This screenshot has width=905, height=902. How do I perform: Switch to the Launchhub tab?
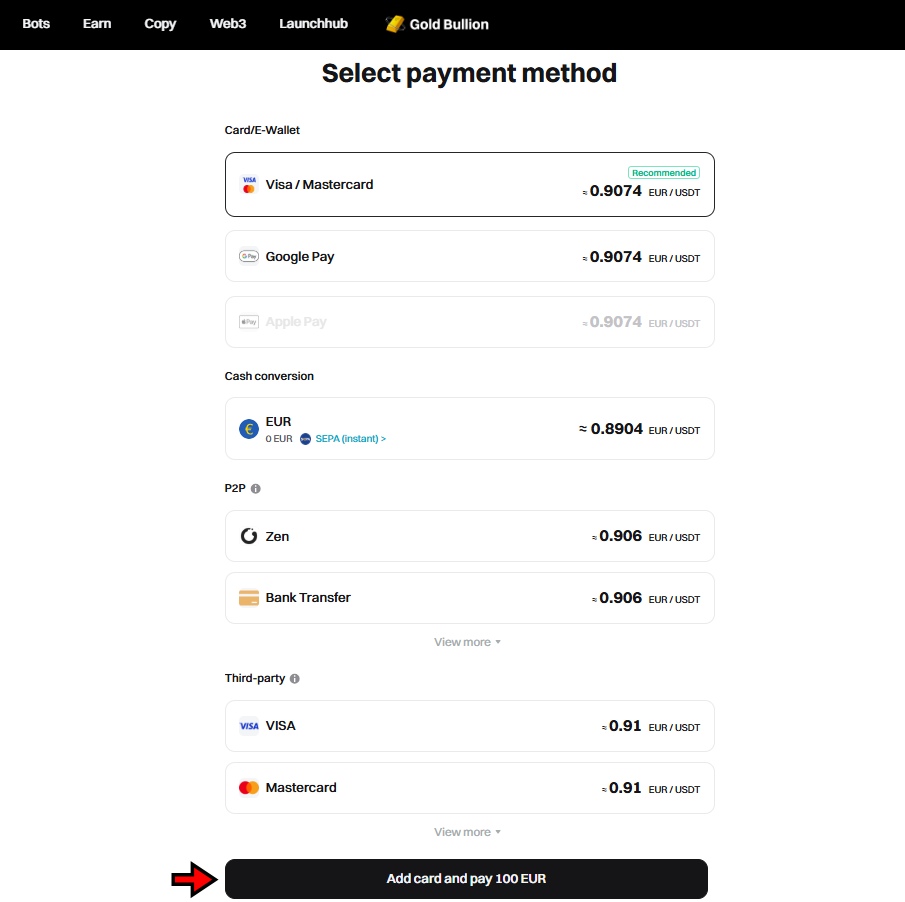pos(313,24)
